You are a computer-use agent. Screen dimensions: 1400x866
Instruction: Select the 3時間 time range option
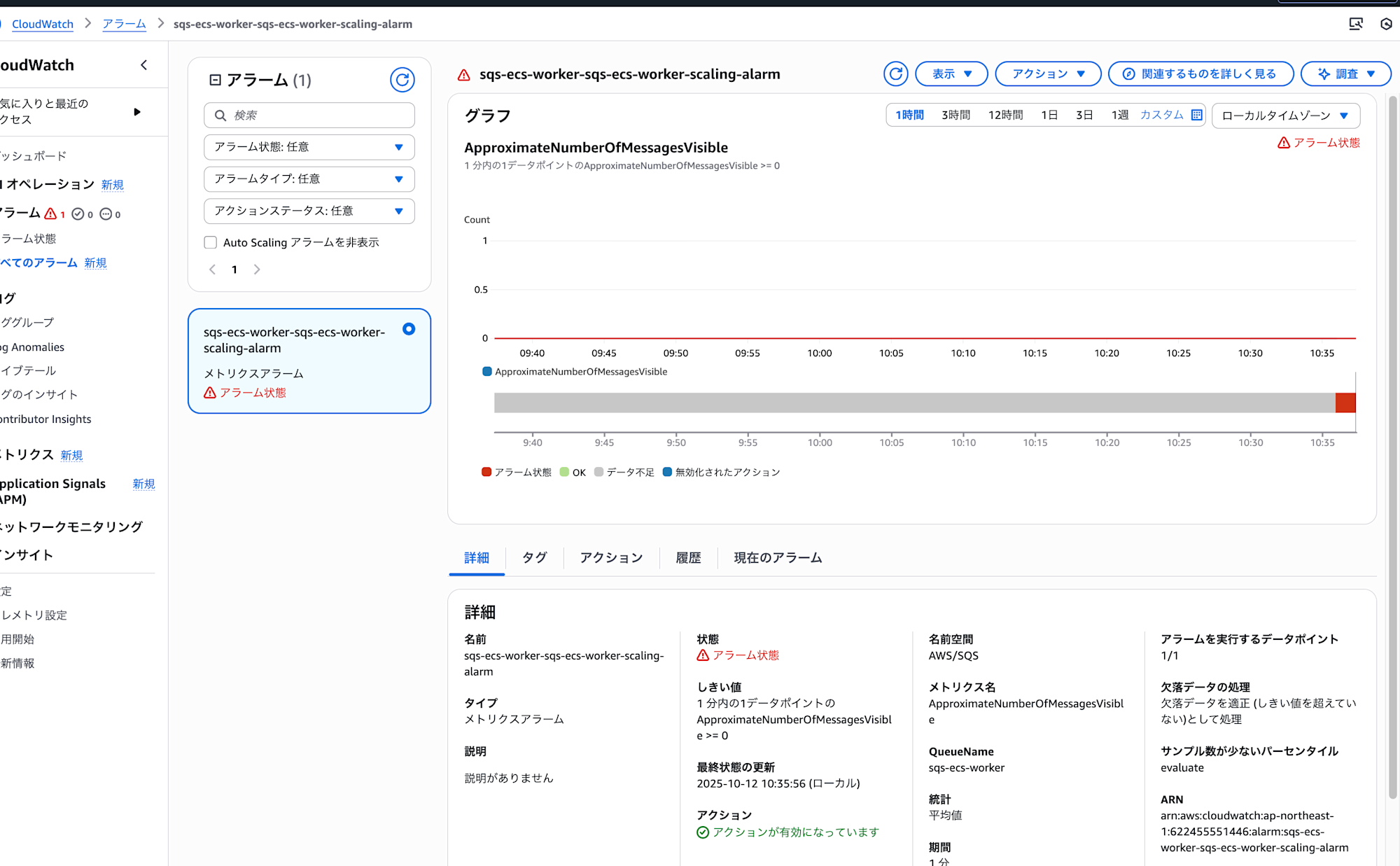[955, 115]
